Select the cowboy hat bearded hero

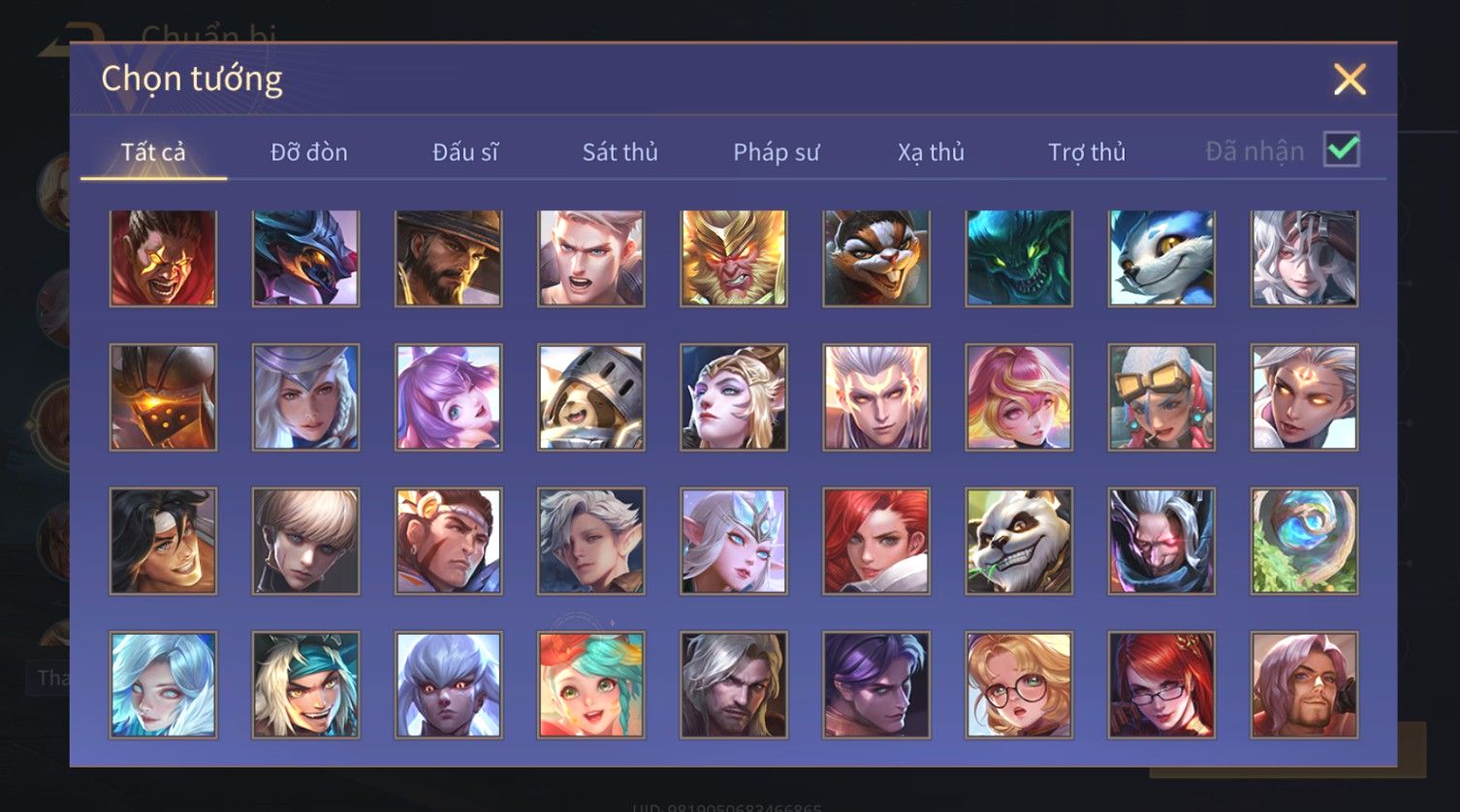449,258
